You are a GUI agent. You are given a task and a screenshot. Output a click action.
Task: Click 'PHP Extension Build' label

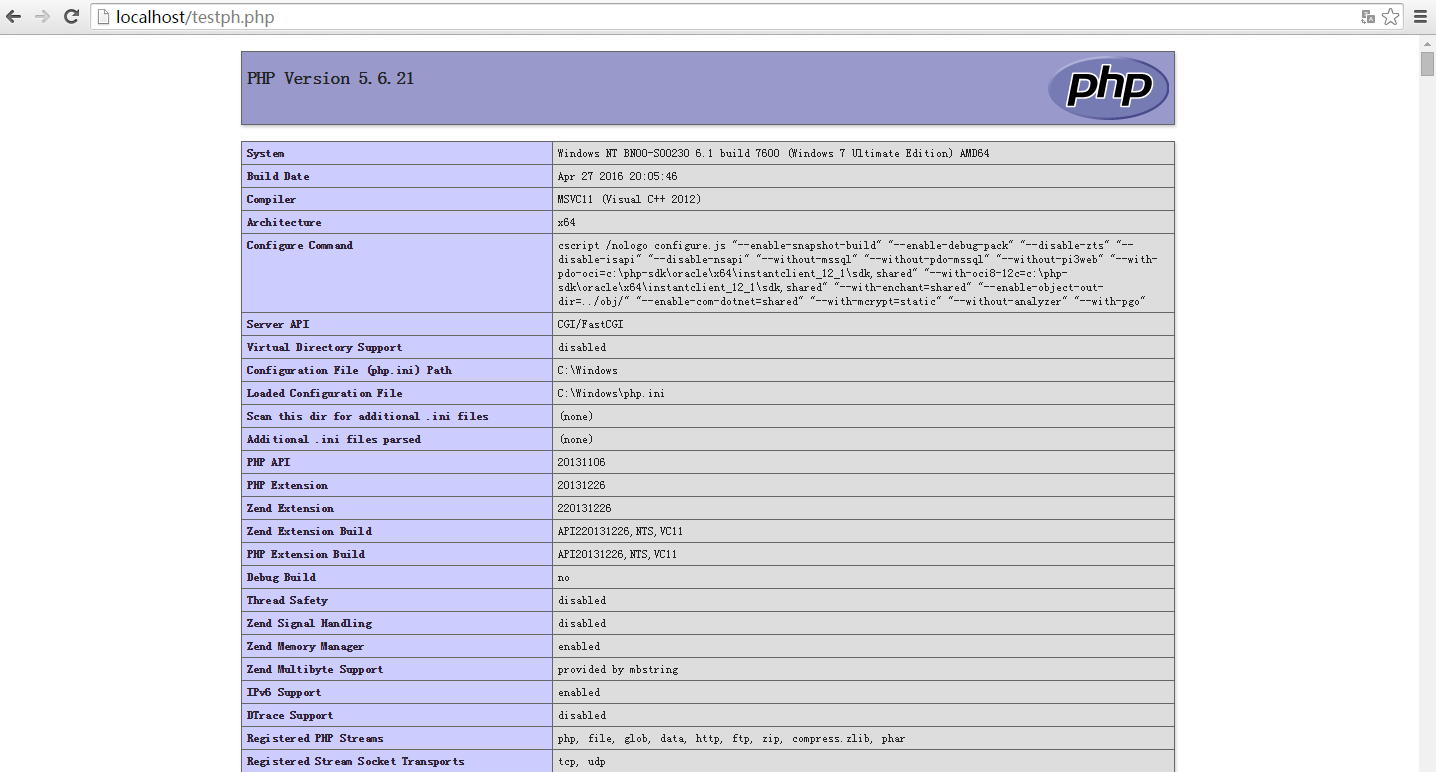306,554
